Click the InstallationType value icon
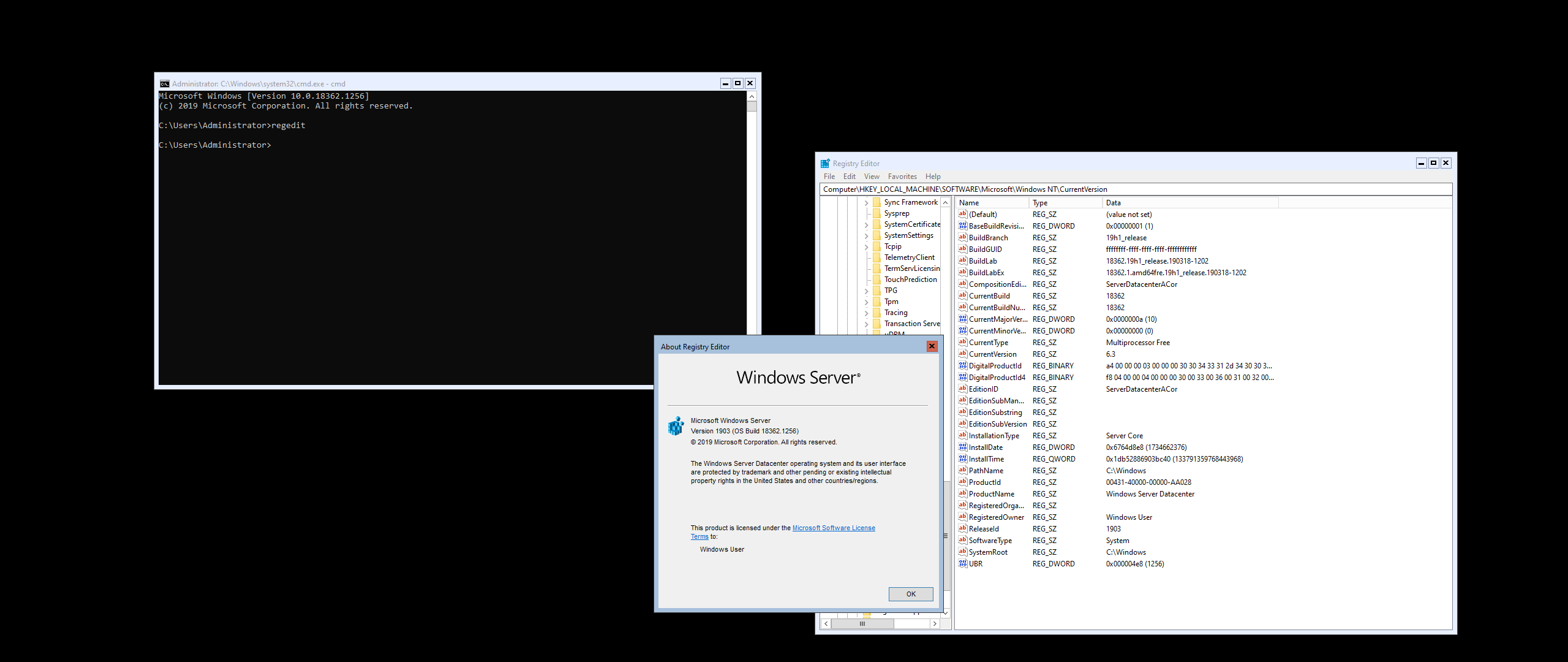Viewport: 1568px width, 662px height. pyautogui.click(x=963, y=435)
